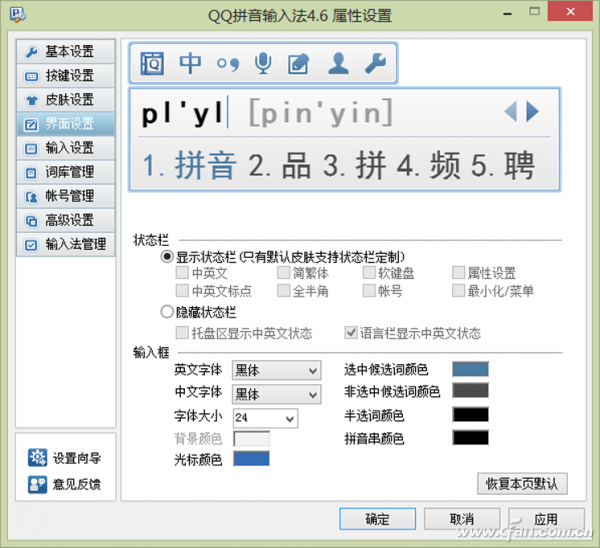Open the 帐号管理 tab

coord(65,196)
